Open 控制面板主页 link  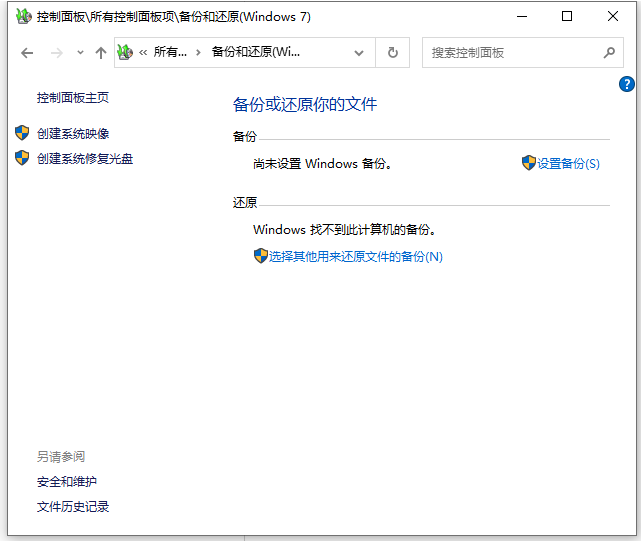coord(73,98)
